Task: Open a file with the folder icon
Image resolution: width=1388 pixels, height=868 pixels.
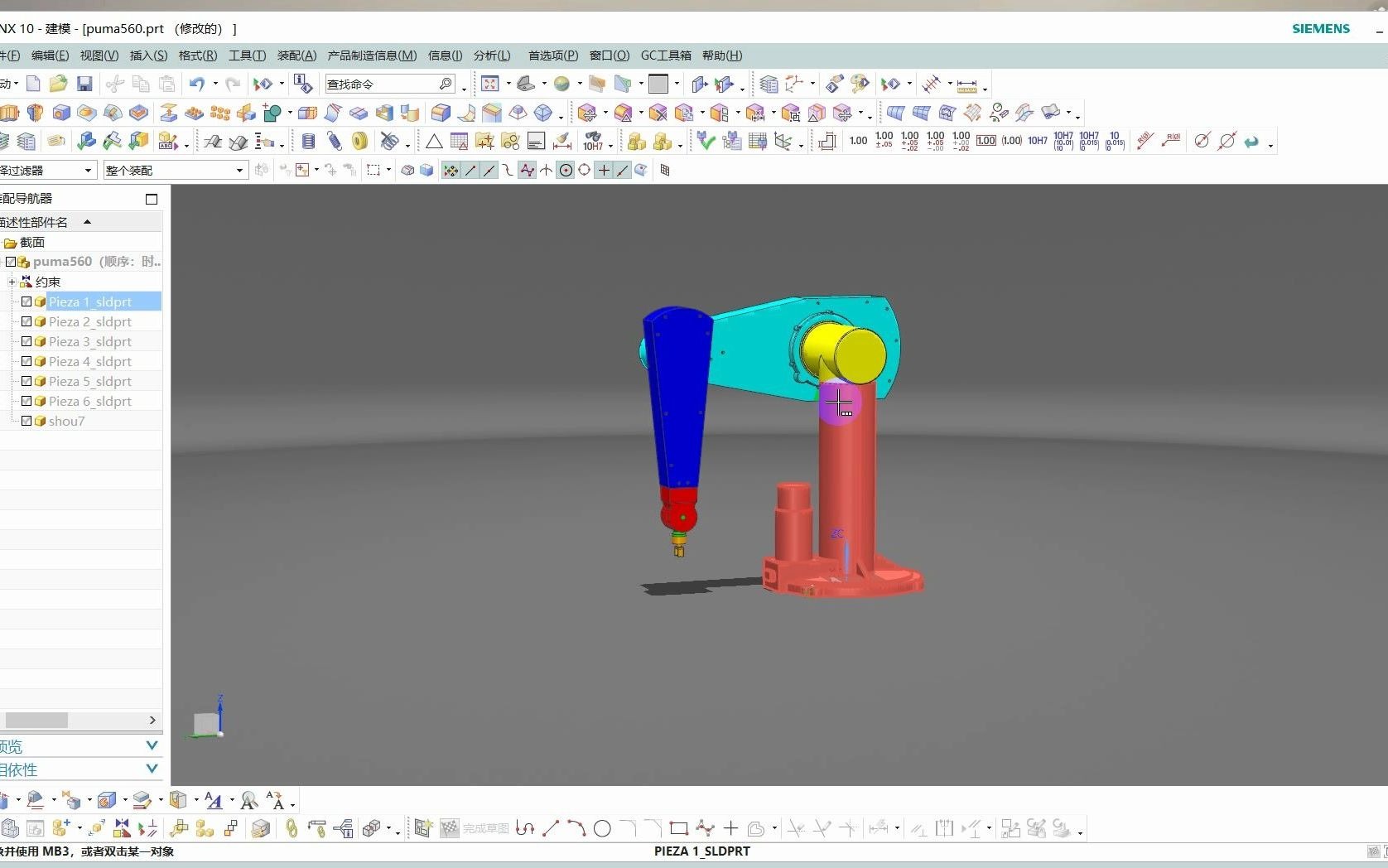Action: pyautogui.click(x=58, y=84)
